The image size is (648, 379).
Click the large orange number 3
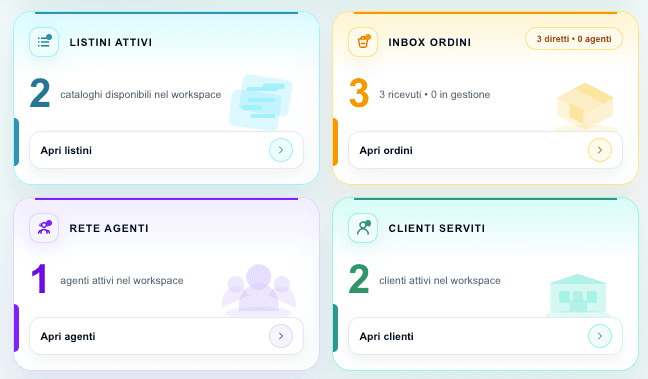click(x=359, y=93)
